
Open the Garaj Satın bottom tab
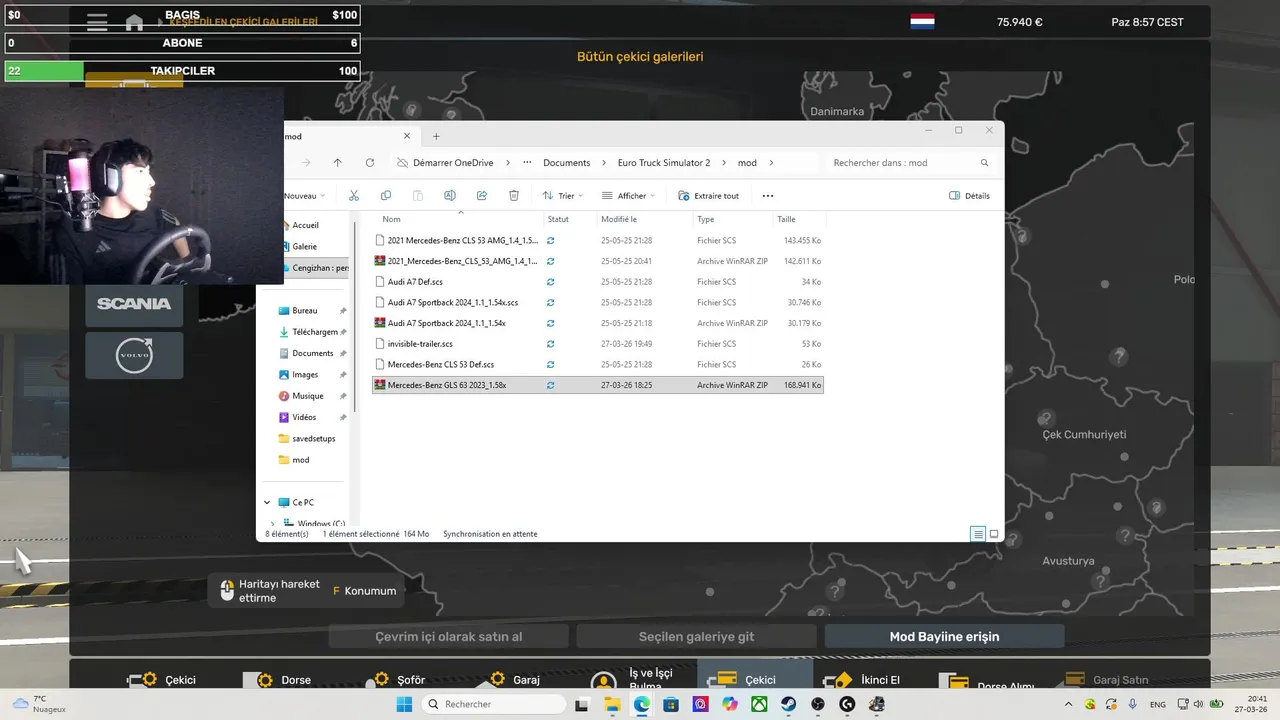pos(1108,679)
